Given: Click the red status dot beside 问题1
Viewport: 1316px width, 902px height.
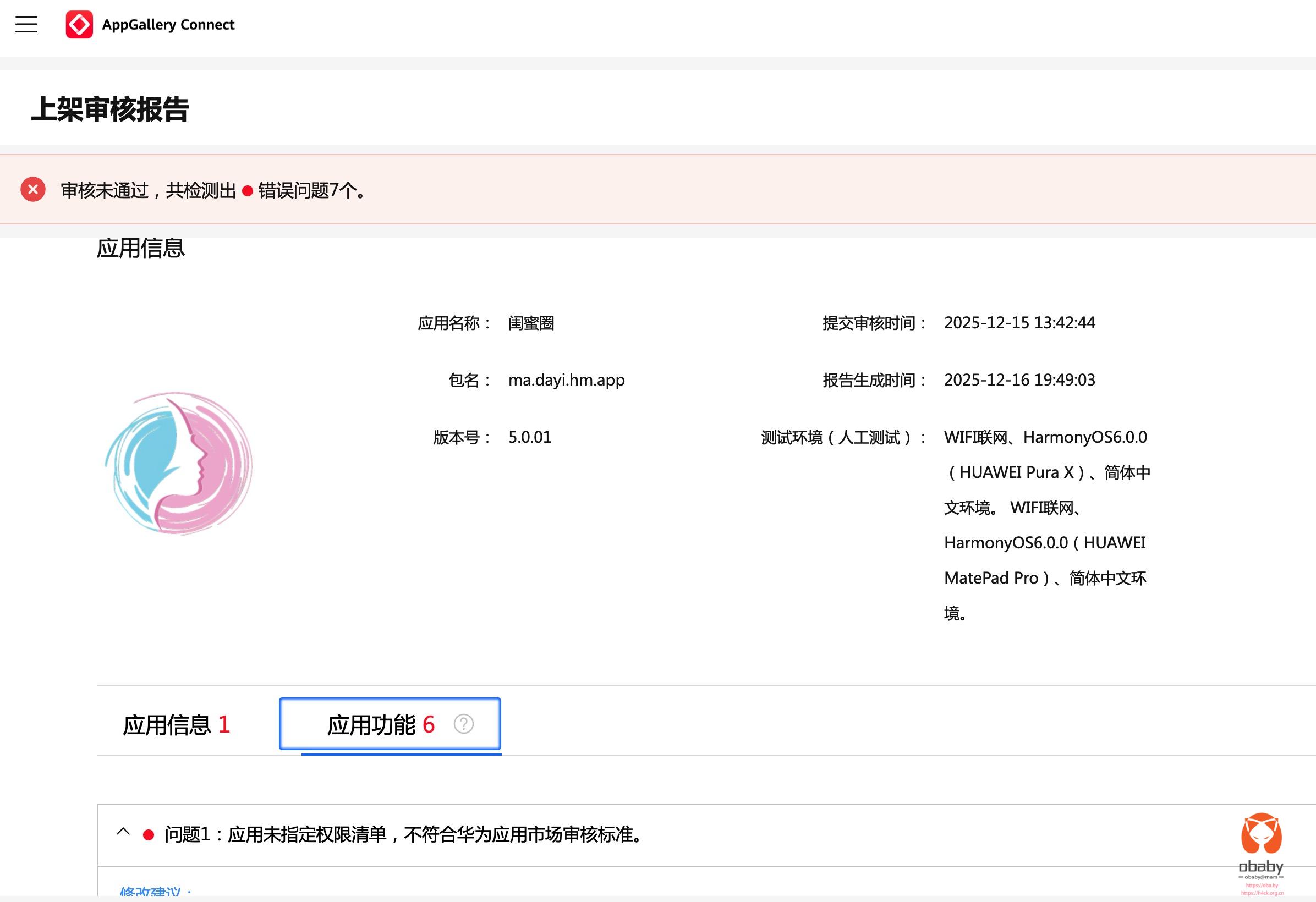Looking at the screenshot, I should pos(149,834).
